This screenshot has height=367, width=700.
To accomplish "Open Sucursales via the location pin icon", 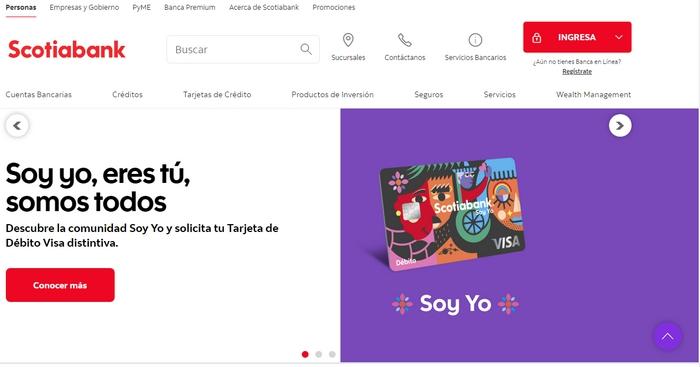I will coord(348,40).
